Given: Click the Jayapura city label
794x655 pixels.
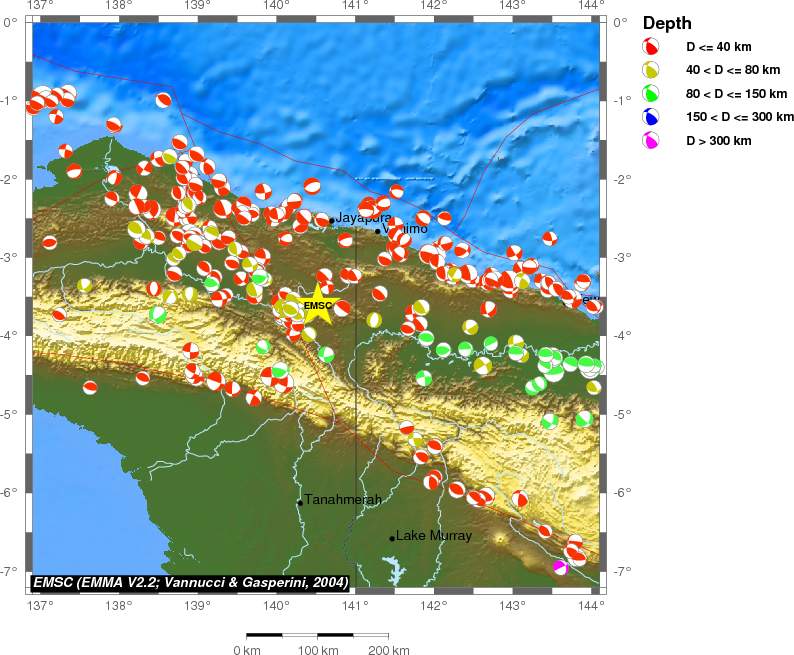Looking at the screenshot, I should pos(363,217).
